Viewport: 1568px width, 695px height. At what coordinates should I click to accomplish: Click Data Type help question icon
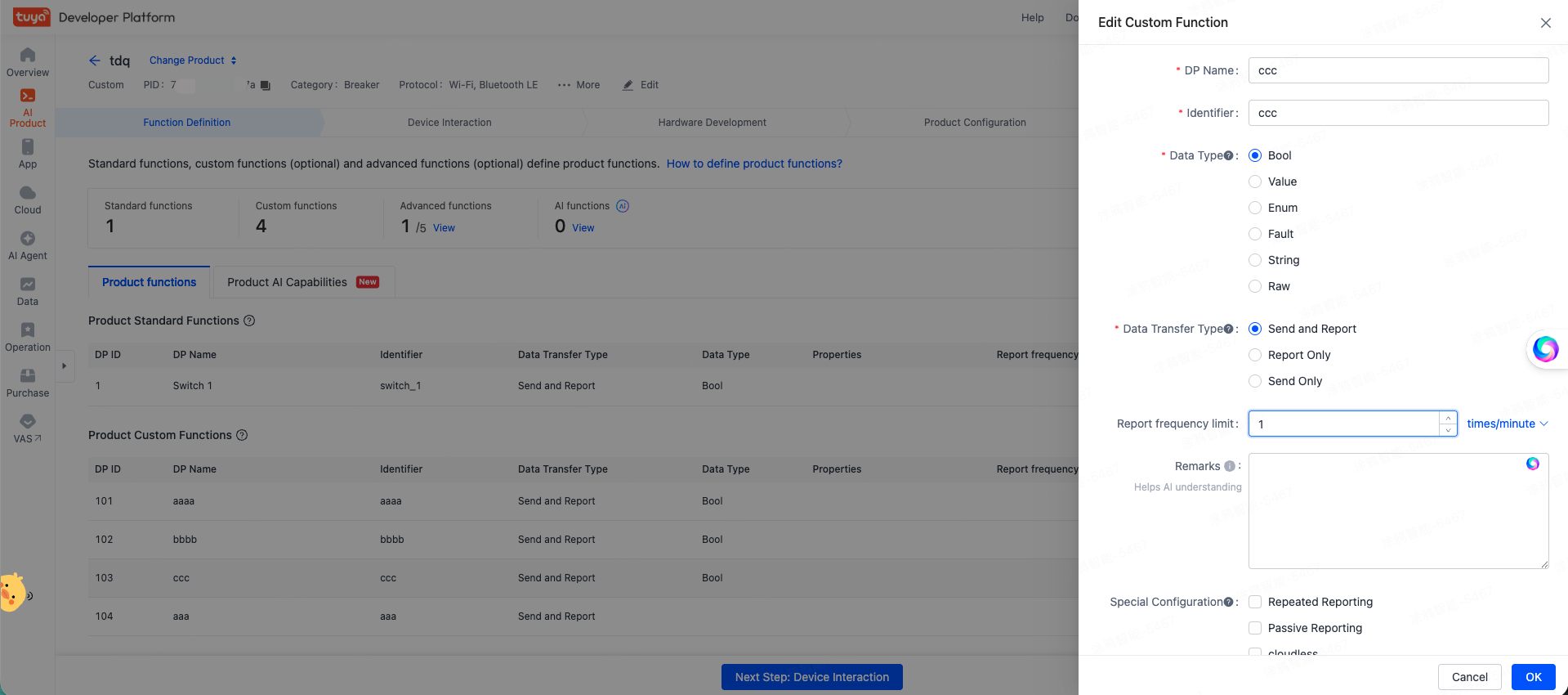1229,155
